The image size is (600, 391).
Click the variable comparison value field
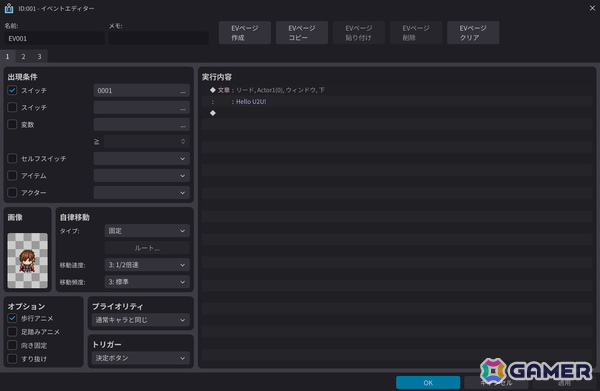(x=147, y=142)
